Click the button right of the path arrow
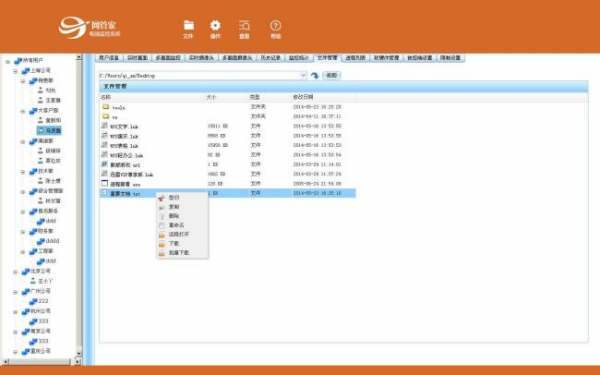This screenshot has height=375, width=600. click(331, 75)
